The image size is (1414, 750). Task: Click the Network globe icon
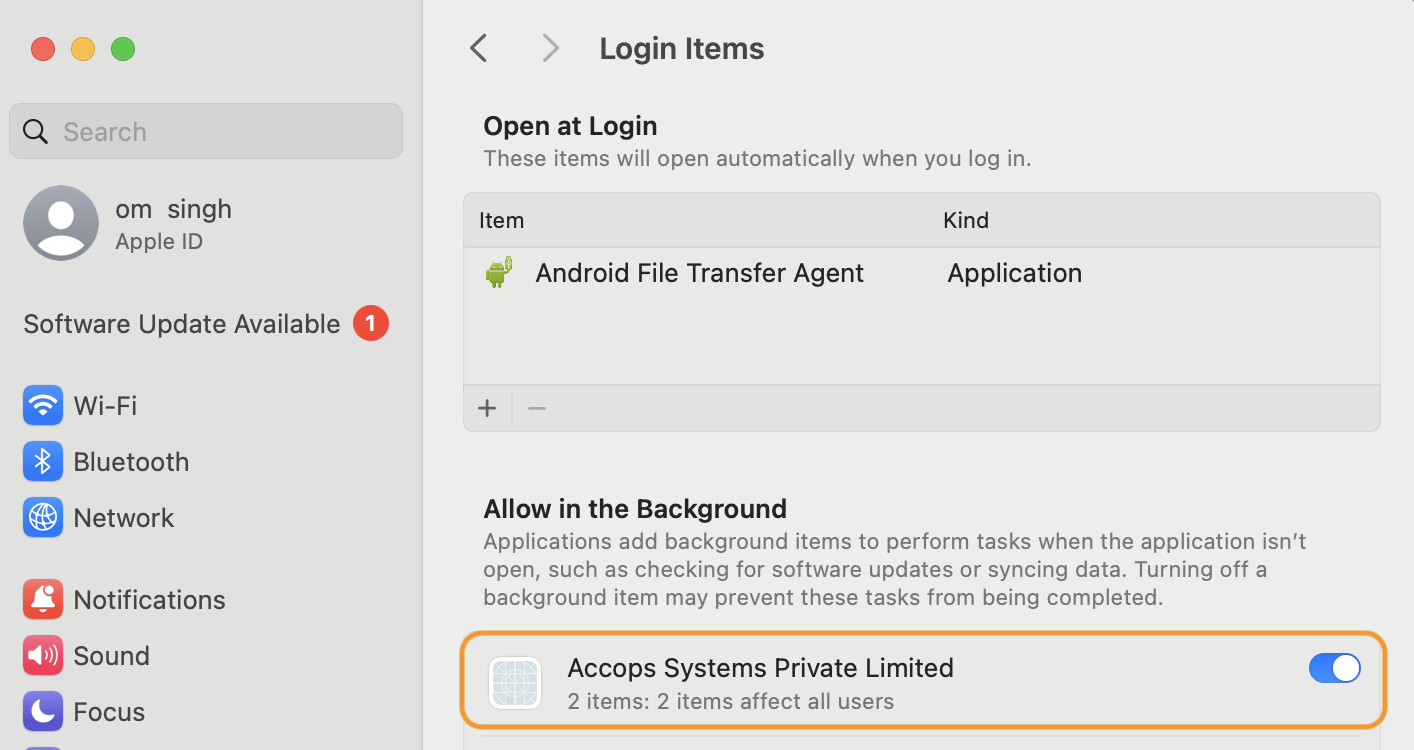(43, 518)
